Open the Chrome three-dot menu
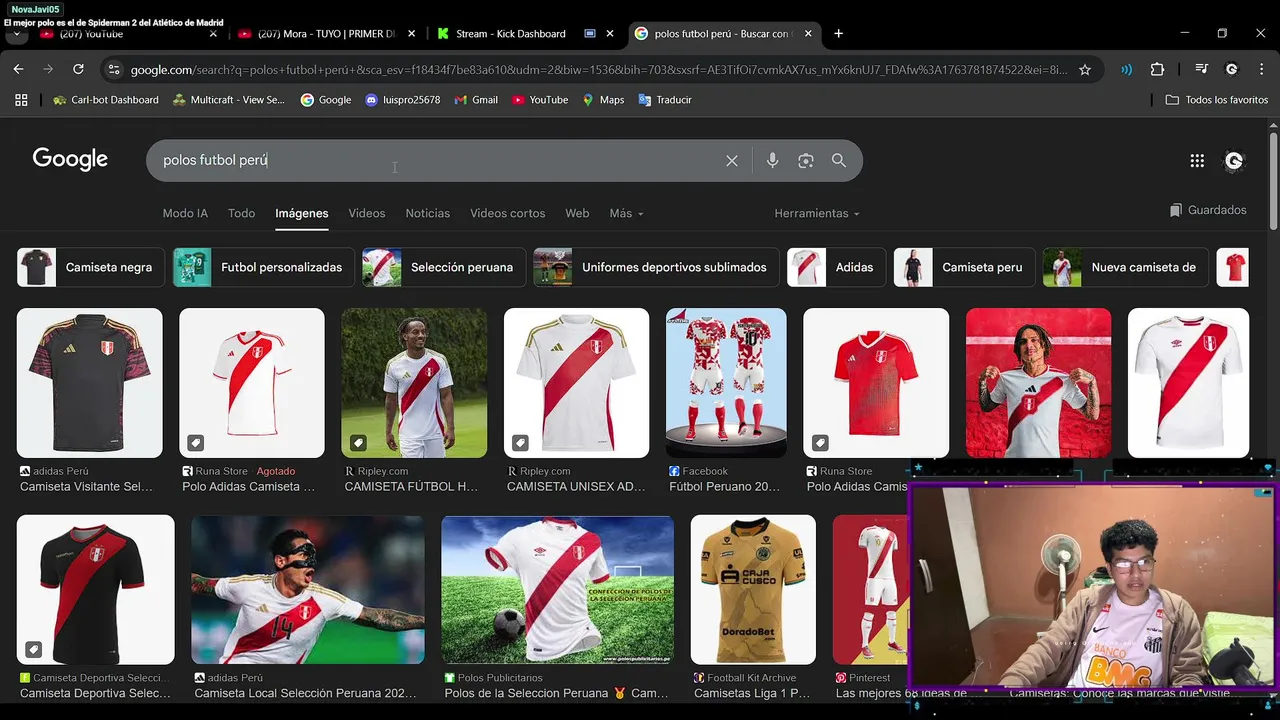 [1262, 69]
